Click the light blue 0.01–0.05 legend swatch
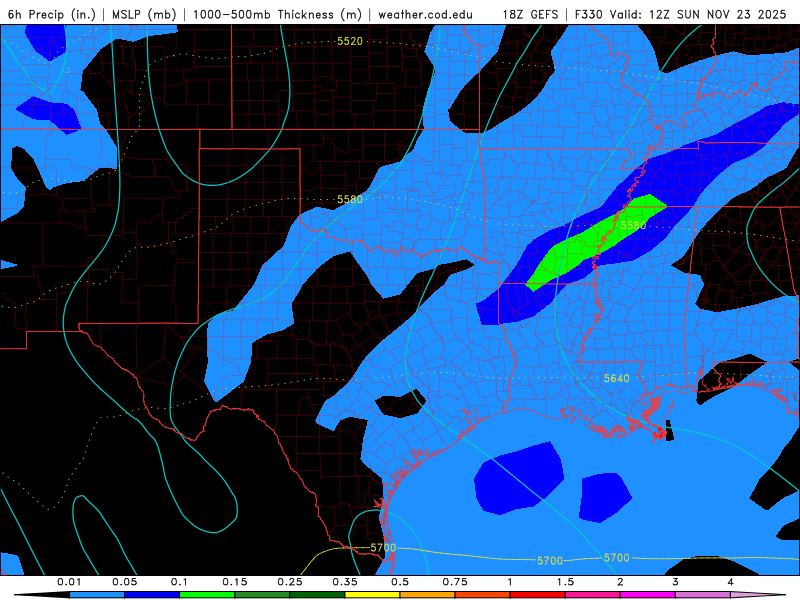Screen dimensions: 800x600 pyautogui.click(x=97, y=595)
